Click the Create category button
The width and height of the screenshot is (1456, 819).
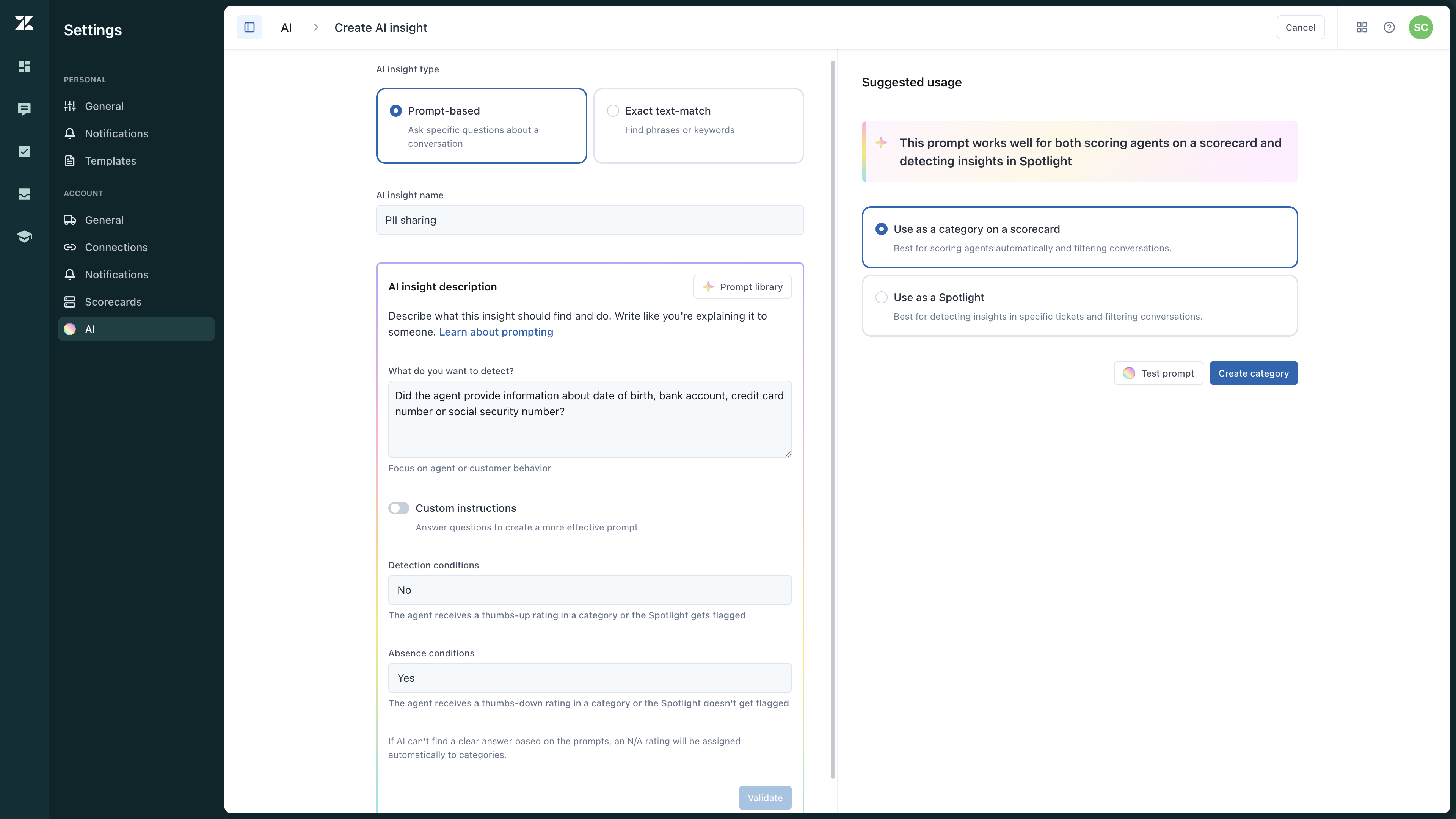click(1253, 373)
